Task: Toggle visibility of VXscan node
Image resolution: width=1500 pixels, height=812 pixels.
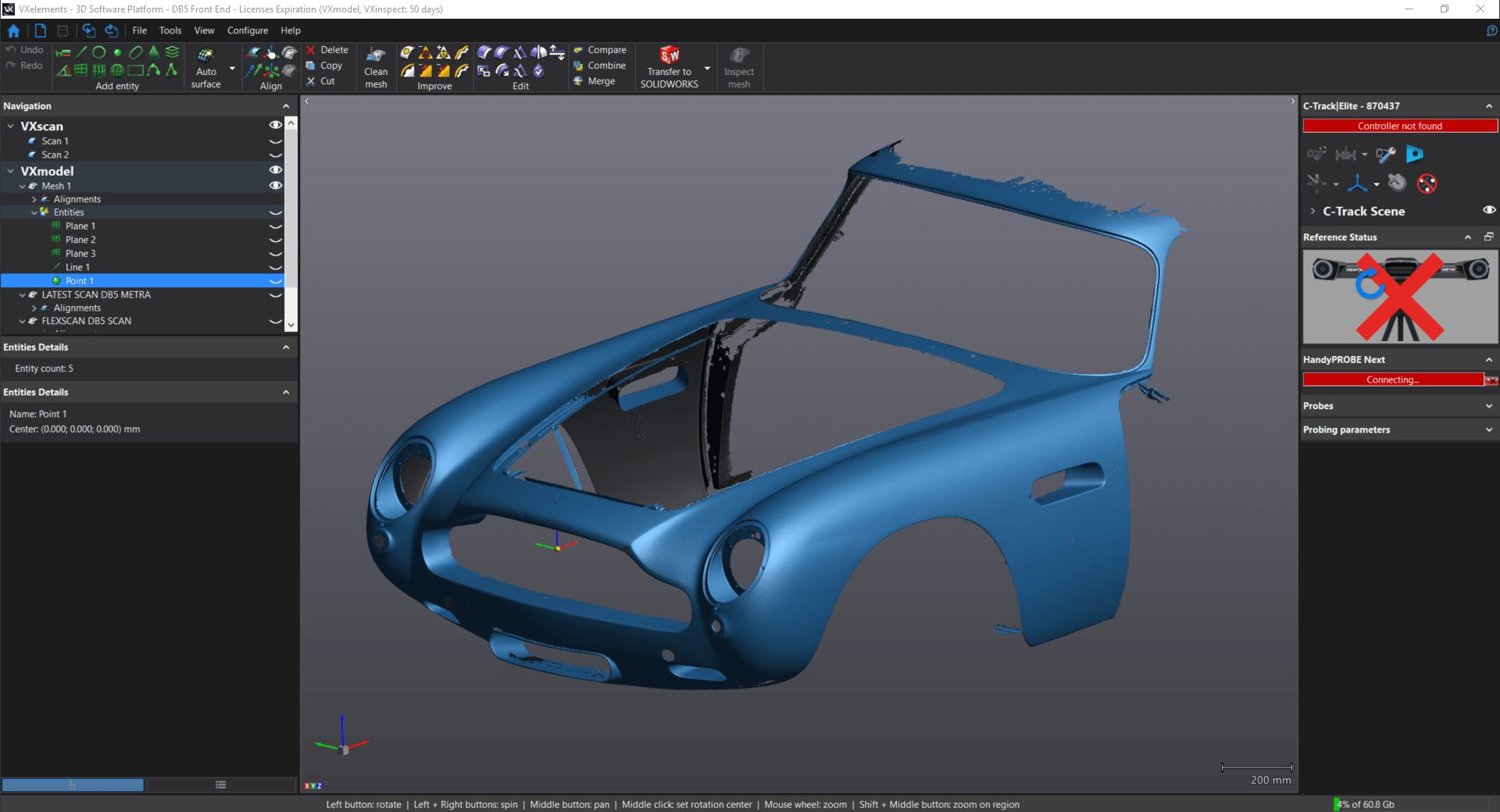Action: (275, 125)
